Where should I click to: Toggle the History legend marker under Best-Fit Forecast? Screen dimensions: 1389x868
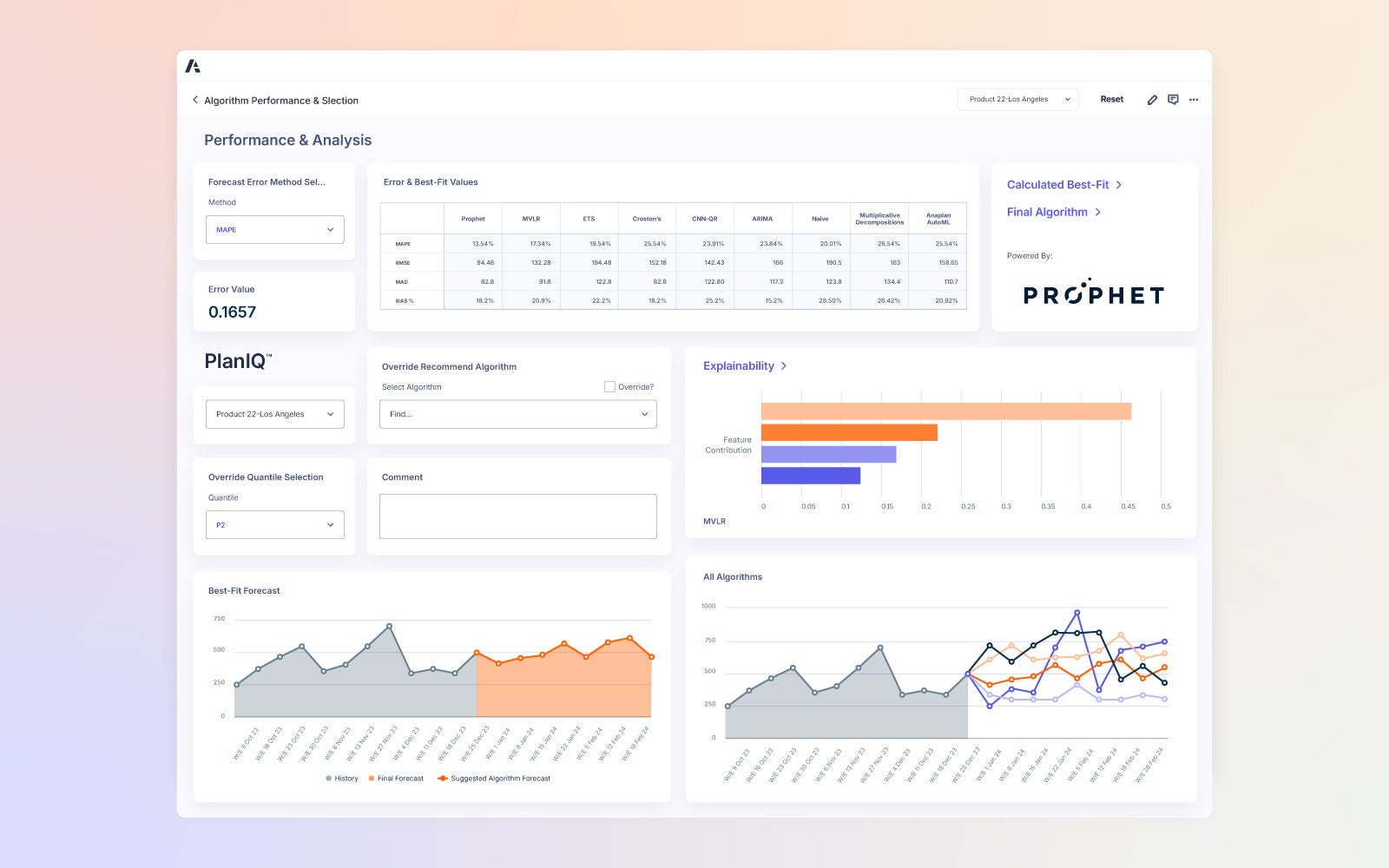point(328,779)
